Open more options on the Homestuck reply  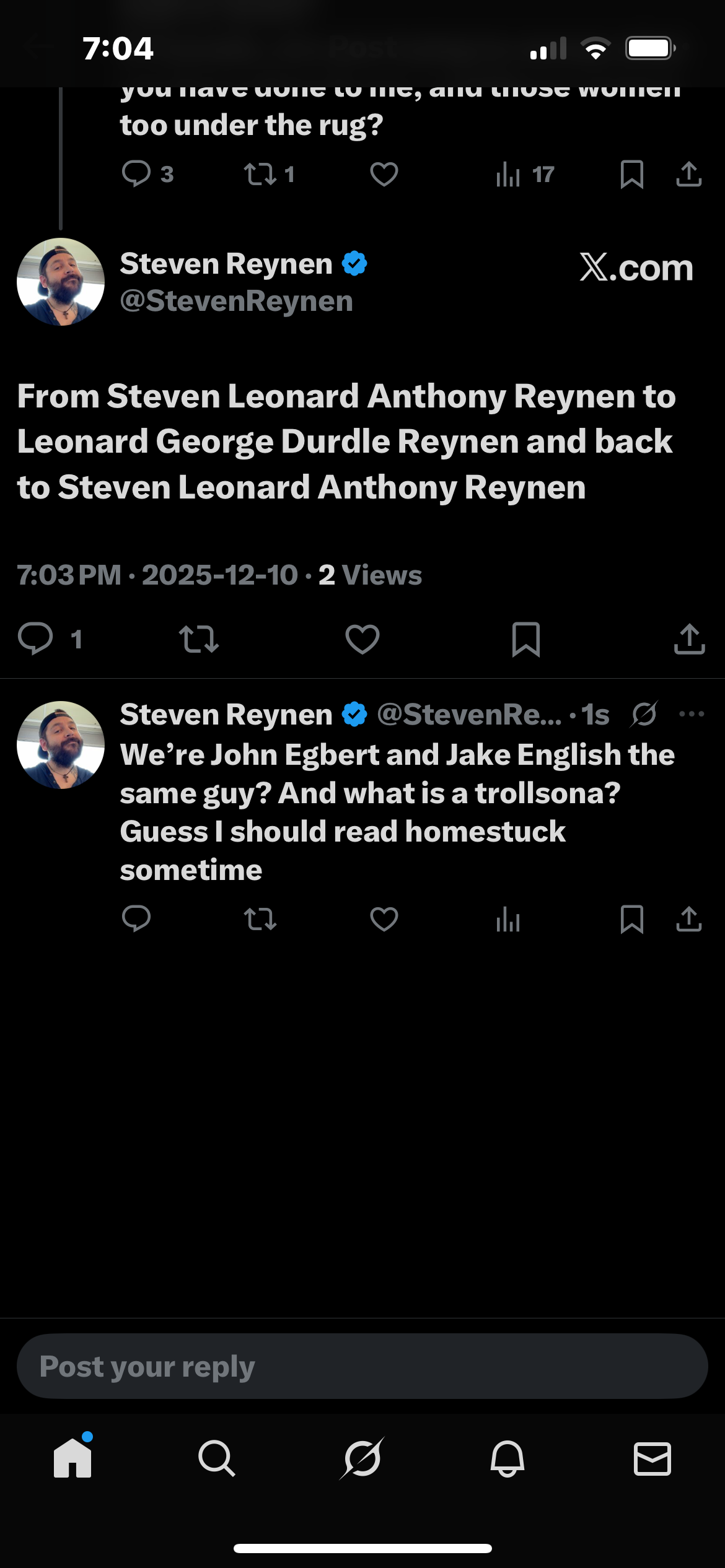click(692, 714)
